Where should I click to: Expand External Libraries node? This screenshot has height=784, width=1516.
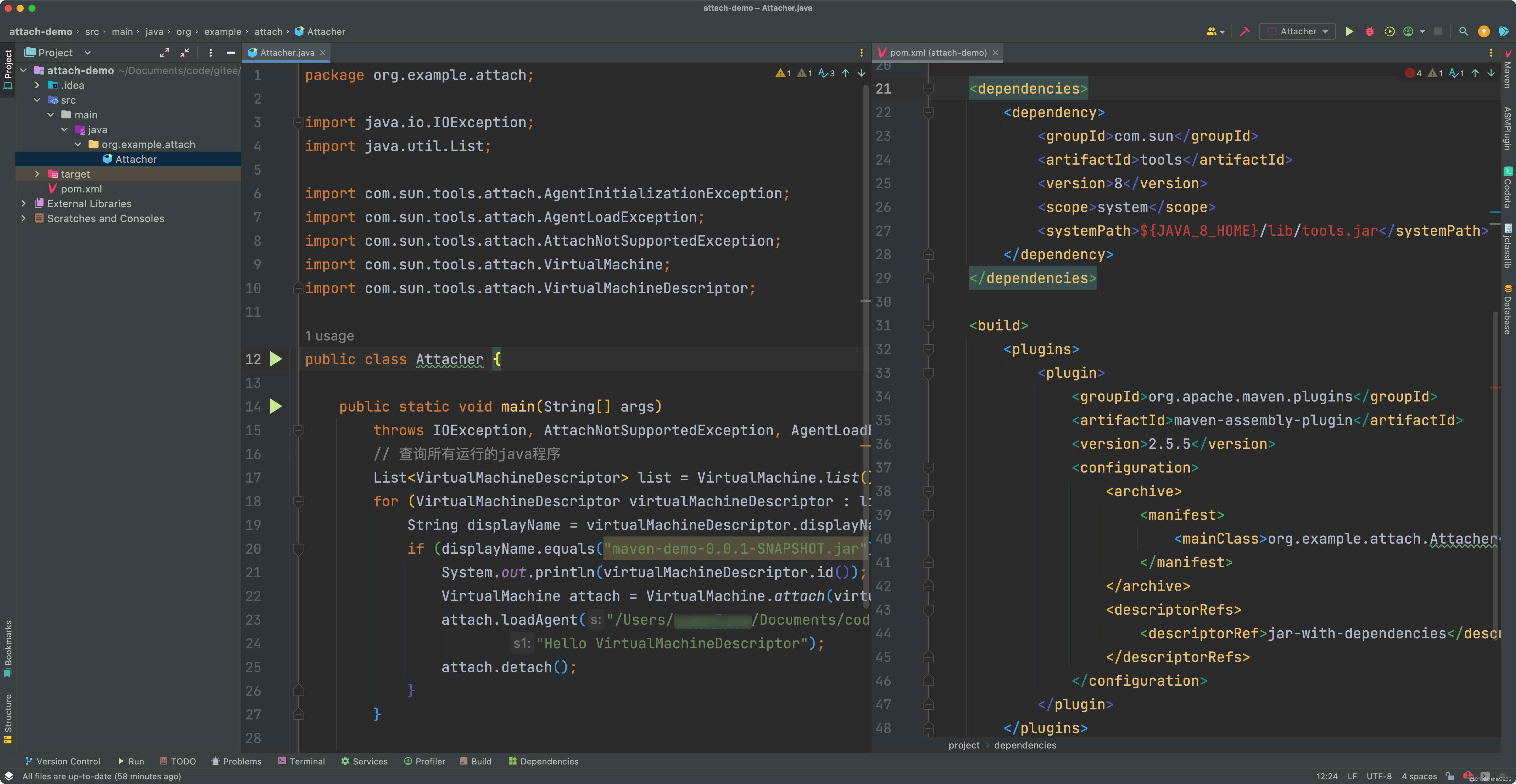tap(24, 203)
